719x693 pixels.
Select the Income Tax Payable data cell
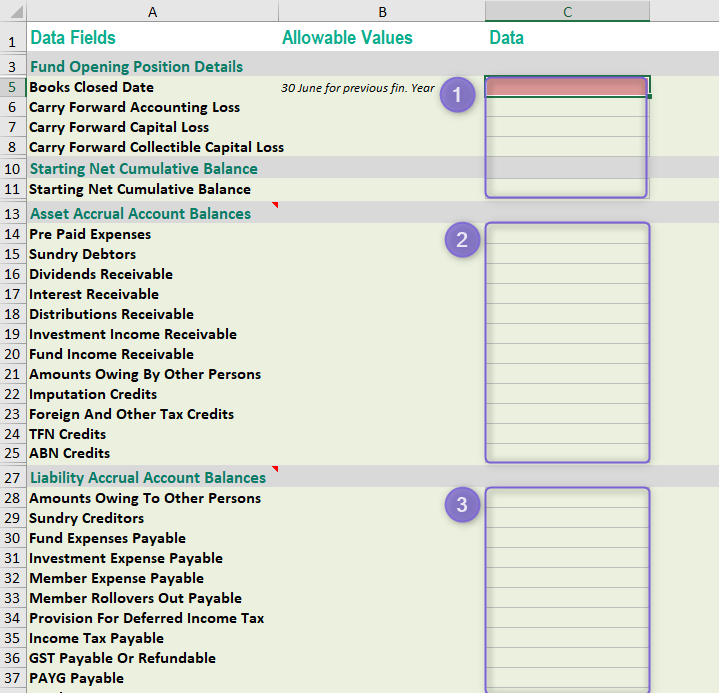(567, 638)
